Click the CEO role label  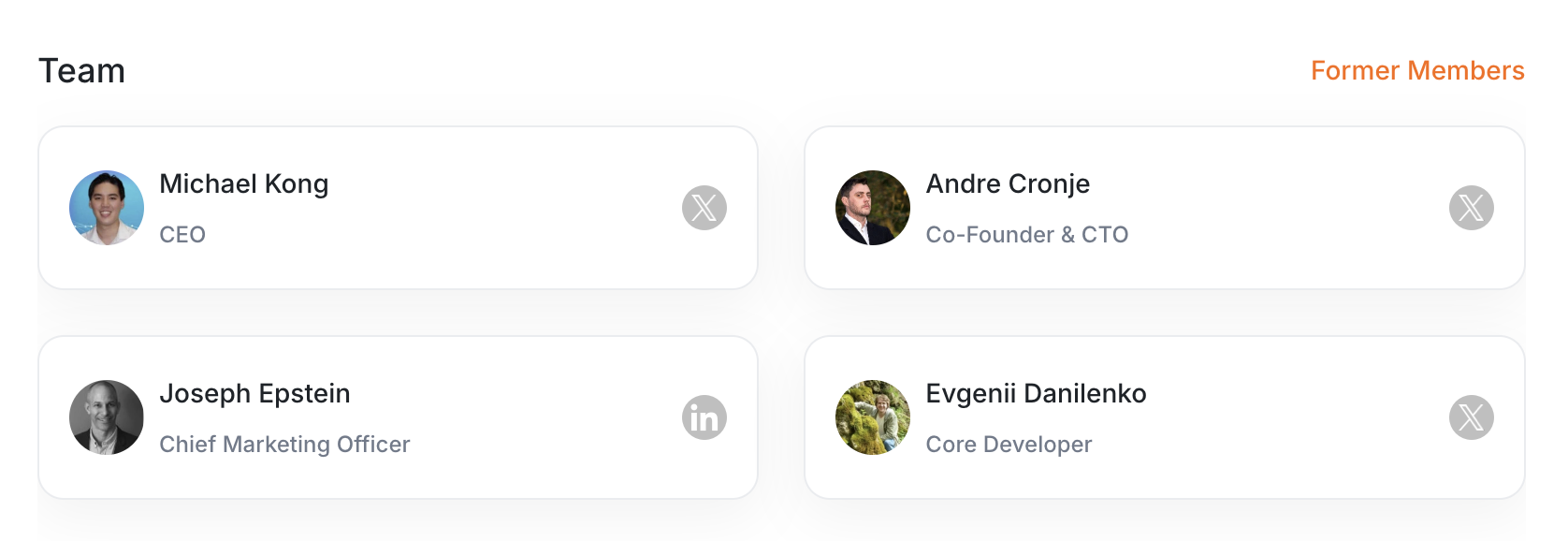(182, 235)
